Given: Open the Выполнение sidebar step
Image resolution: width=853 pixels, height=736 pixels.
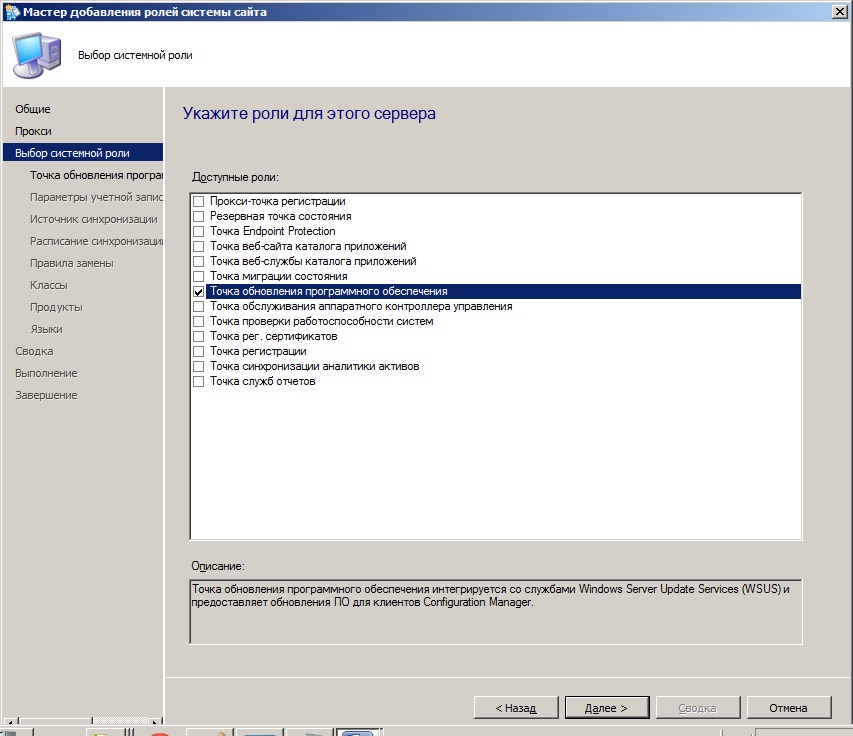Looking at the screenshot, I should 46,373.
